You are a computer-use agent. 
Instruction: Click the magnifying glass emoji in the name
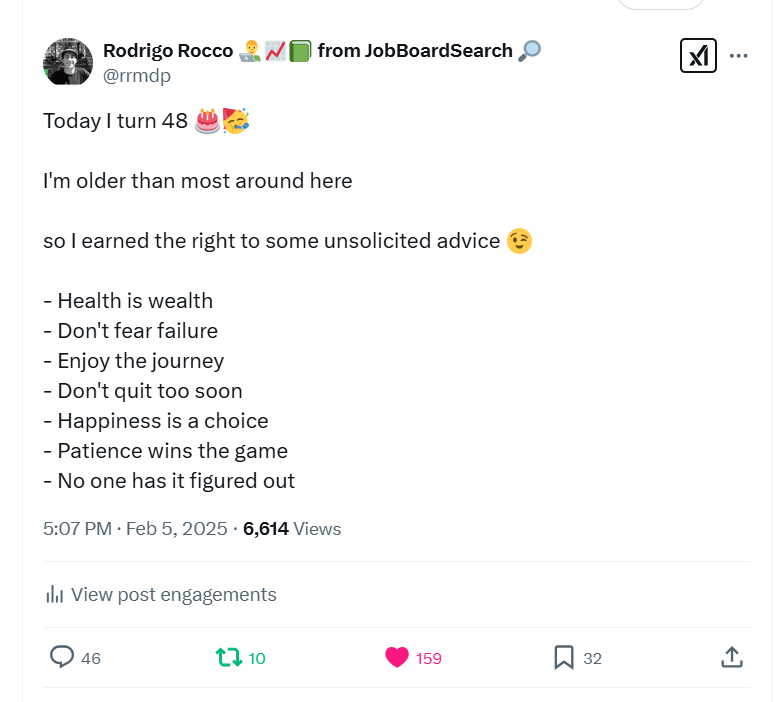[x=530, y=50]
